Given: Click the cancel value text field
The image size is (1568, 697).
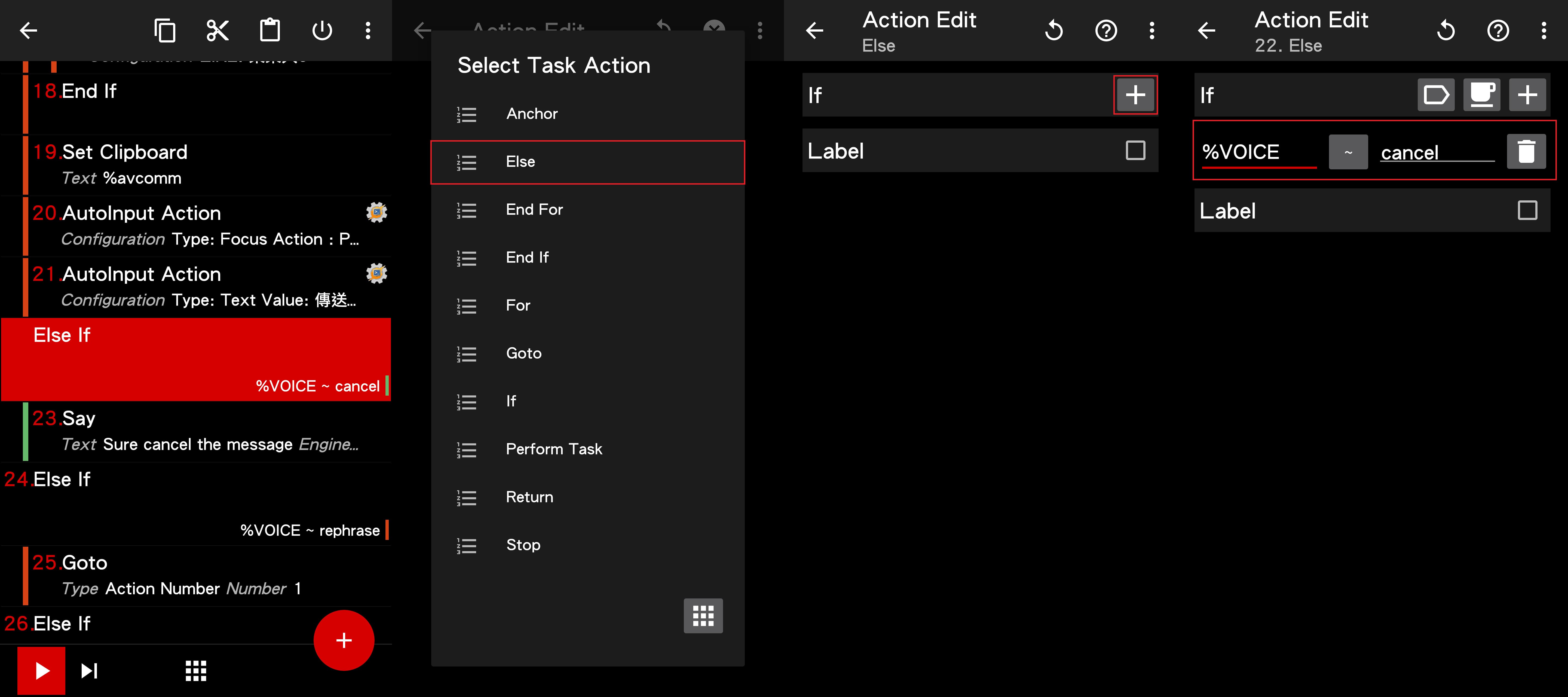Looking at the screenshot, I should coord(1437,152).
